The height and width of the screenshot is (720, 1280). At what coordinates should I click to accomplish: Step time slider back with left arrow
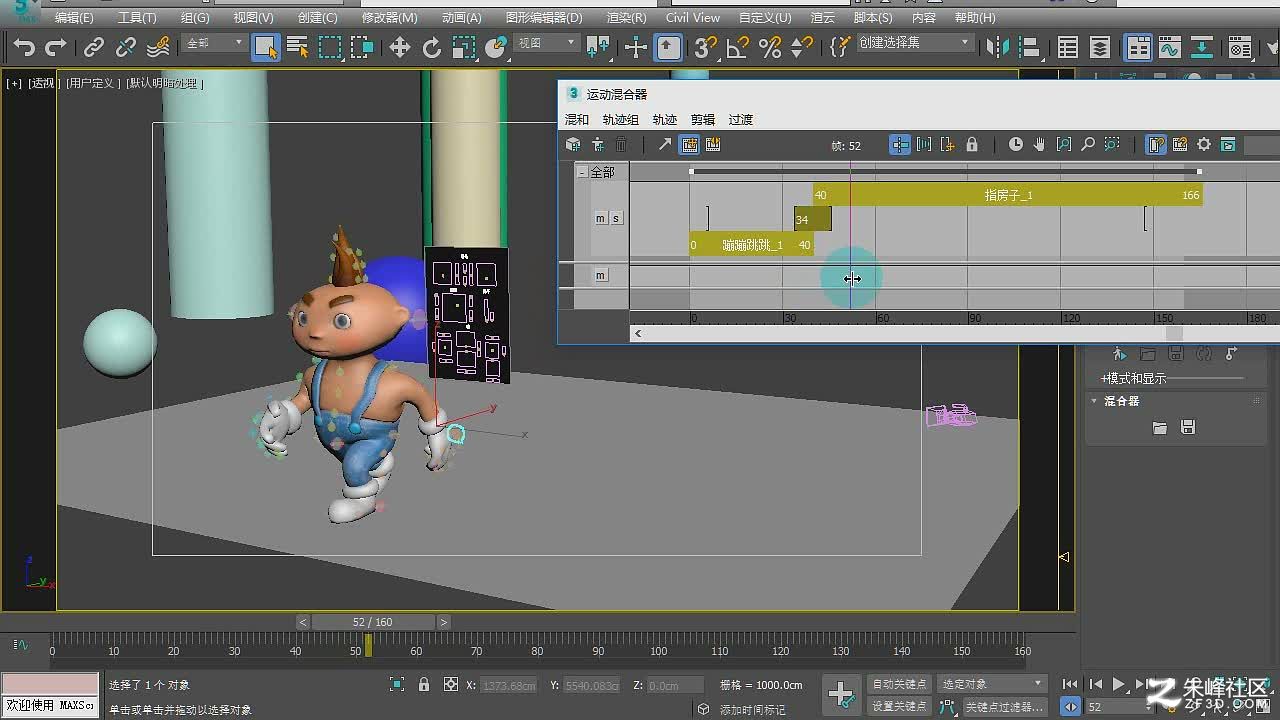(303, 622)
